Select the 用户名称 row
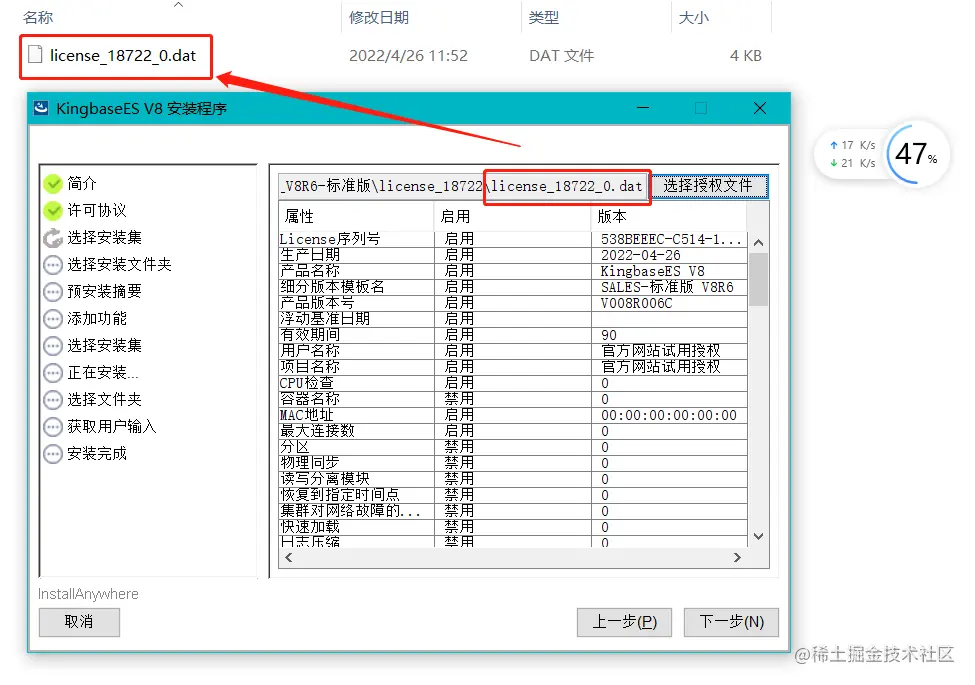Screen dimensions: 975x685 coord(513,351)
